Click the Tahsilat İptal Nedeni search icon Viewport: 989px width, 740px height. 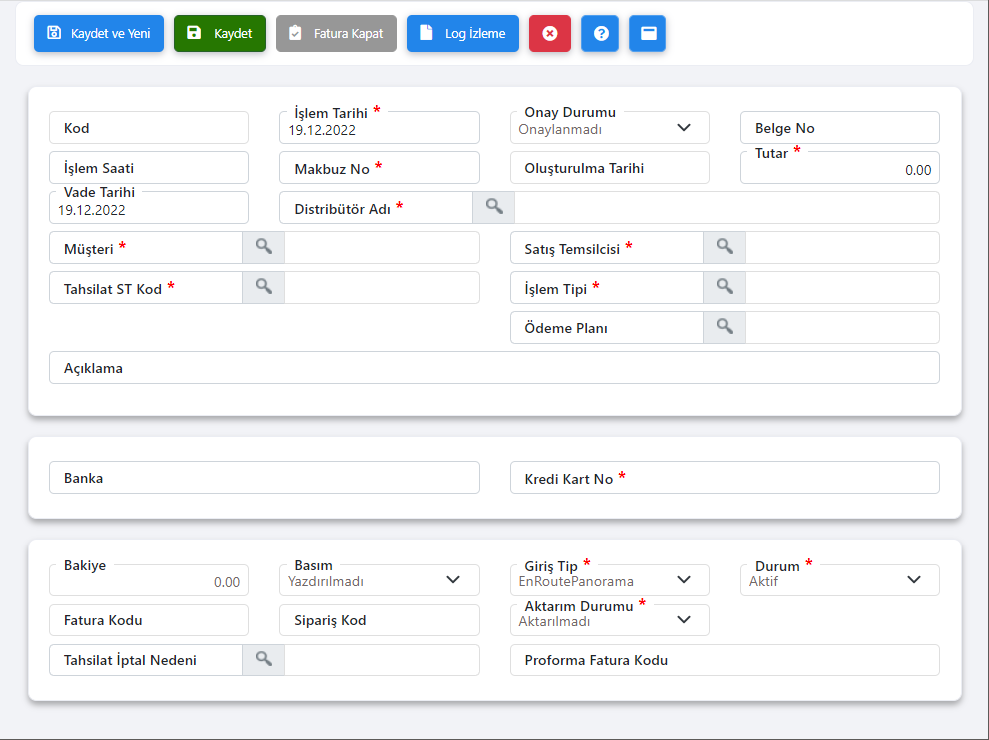[x=264, y=660]
